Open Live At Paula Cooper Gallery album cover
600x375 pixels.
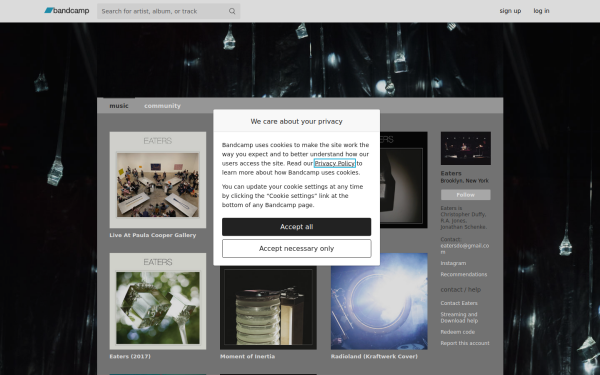tap(158, 180)
